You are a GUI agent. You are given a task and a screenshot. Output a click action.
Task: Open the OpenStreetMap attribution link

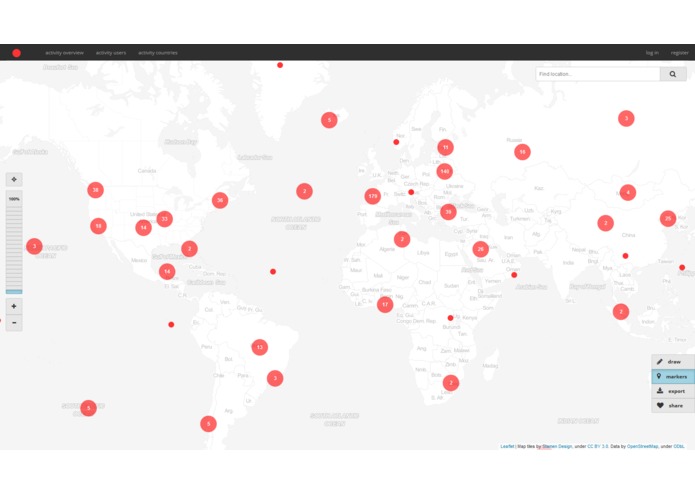pyautogui.click(x=642, y=446)
